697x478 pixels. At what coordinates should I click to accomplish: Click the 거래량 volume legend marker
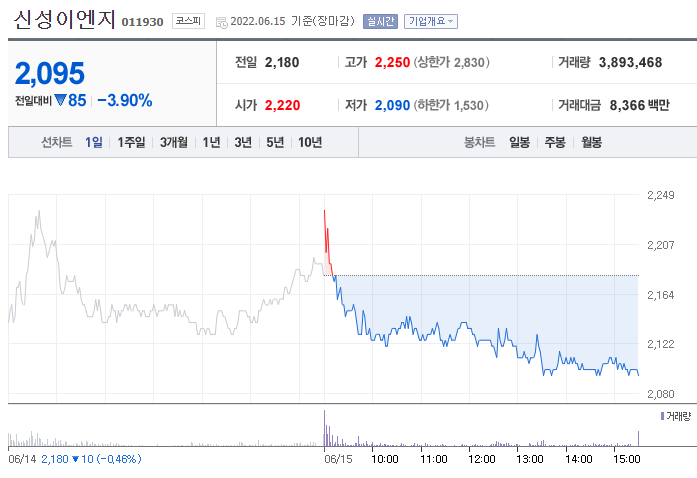662,416
